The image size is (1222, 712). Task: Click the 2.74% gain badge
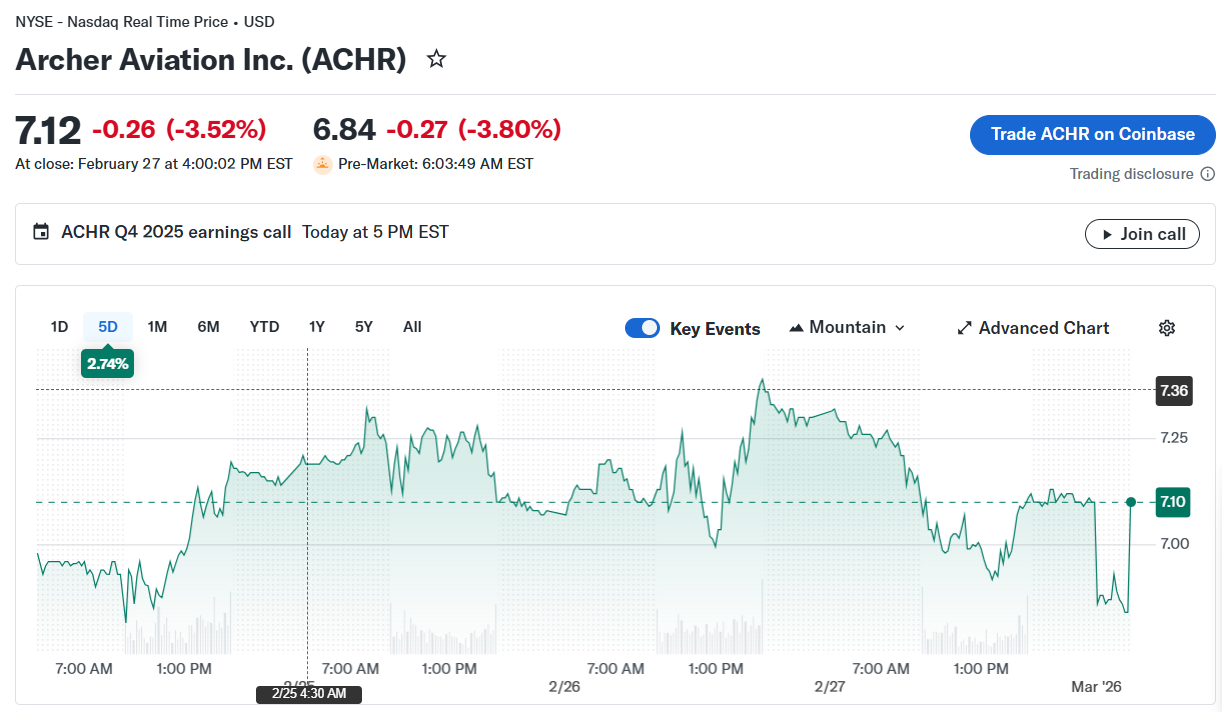[107, 363]
